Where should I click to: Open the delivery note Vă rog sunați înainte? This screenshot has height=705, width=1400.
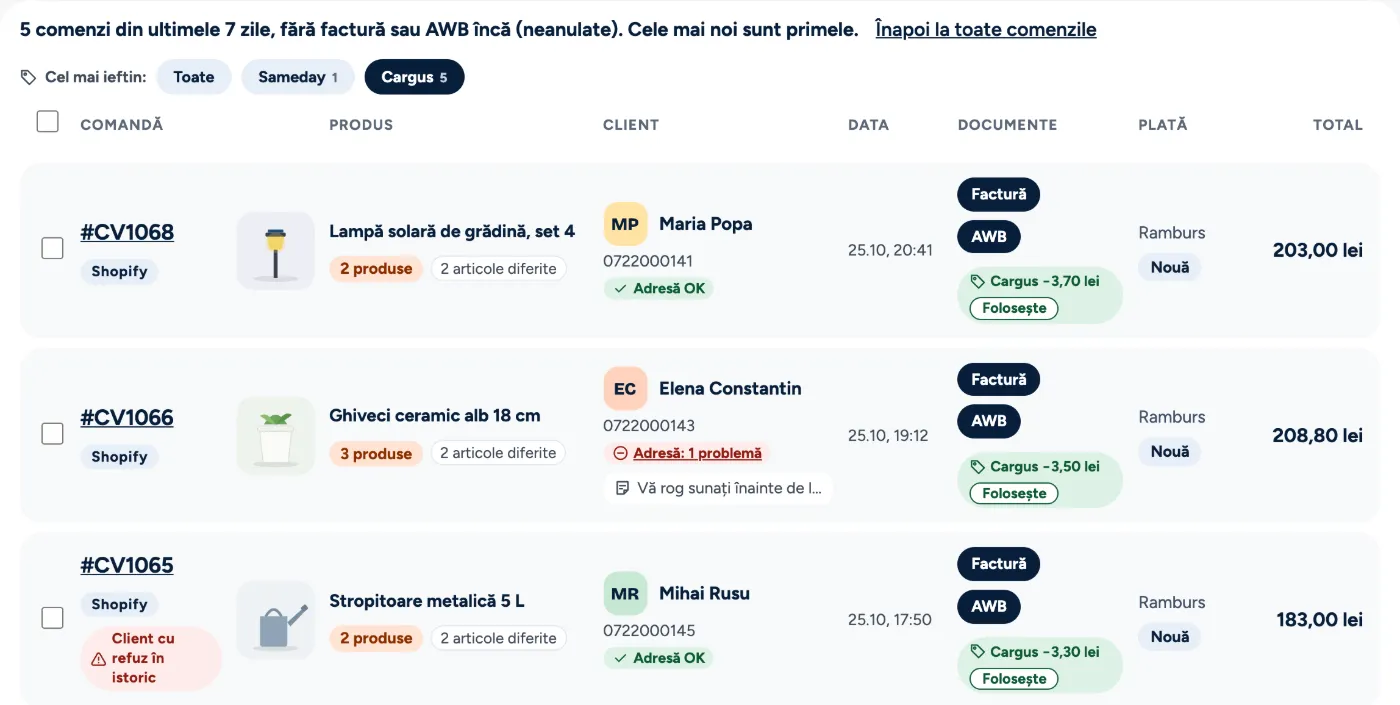[718, 488]
